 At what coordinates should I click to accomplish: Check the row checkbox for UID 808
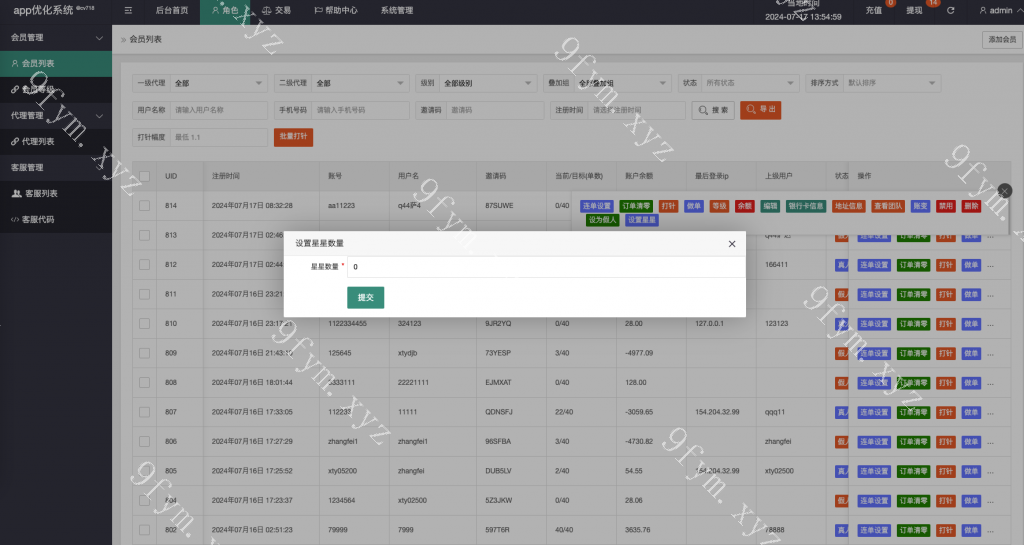144,382
